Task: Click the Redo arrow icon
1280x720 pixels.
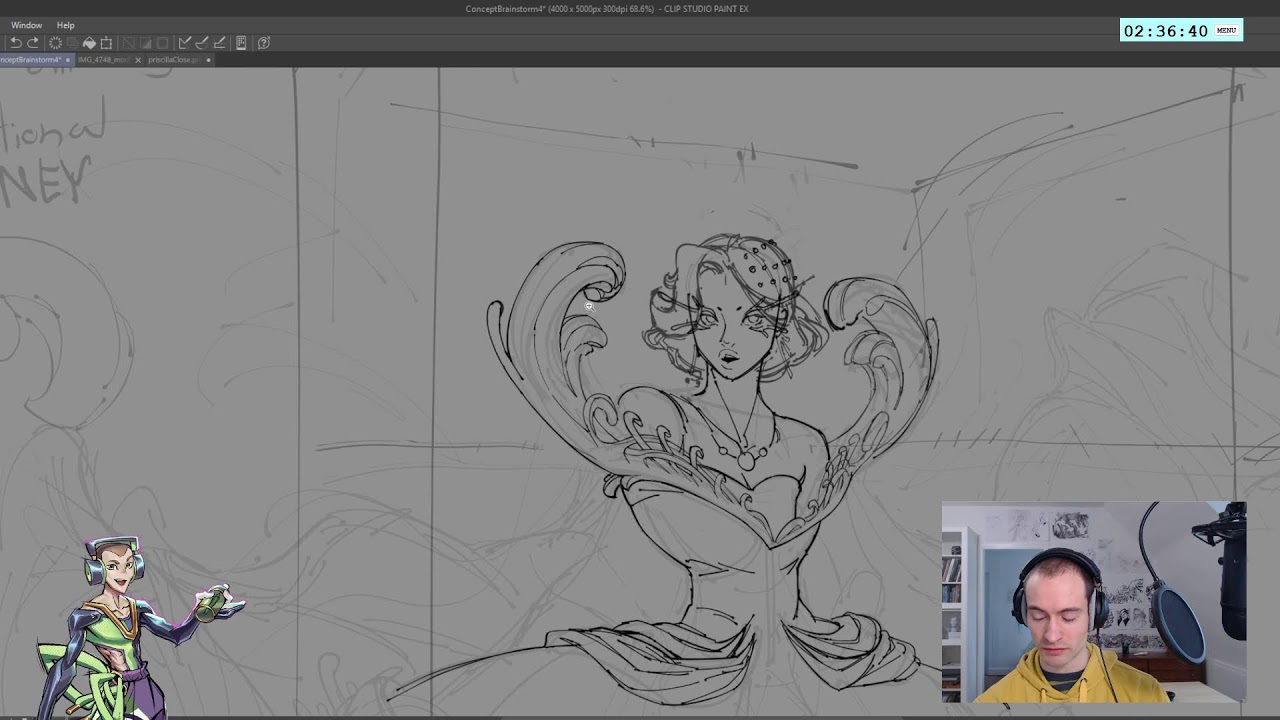Action: click(33, 43)
